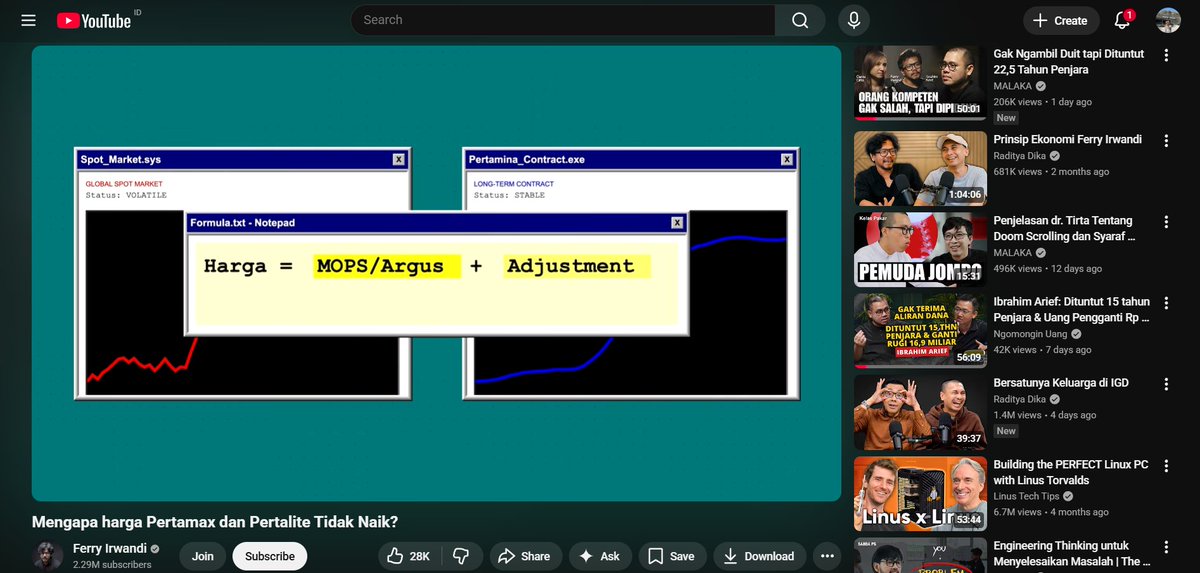Open title Penjelasan dr. Tirta Tentang Doom Scrolling

[1063, 229]
